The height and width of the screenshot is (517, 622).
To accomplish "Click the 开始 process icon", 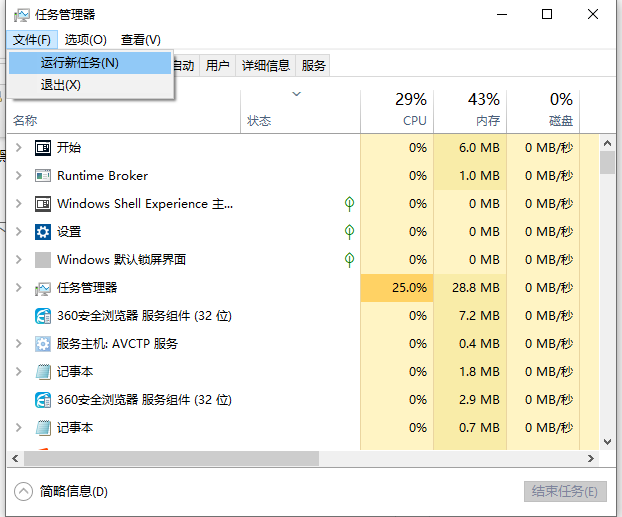I will coord(43,148).
